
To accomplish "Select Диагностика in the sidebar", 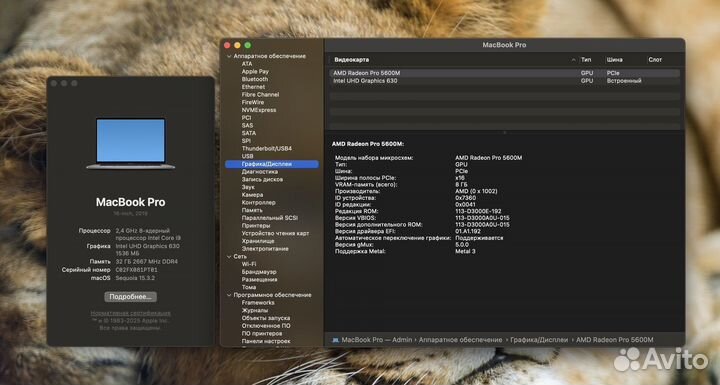I will 259,172.
